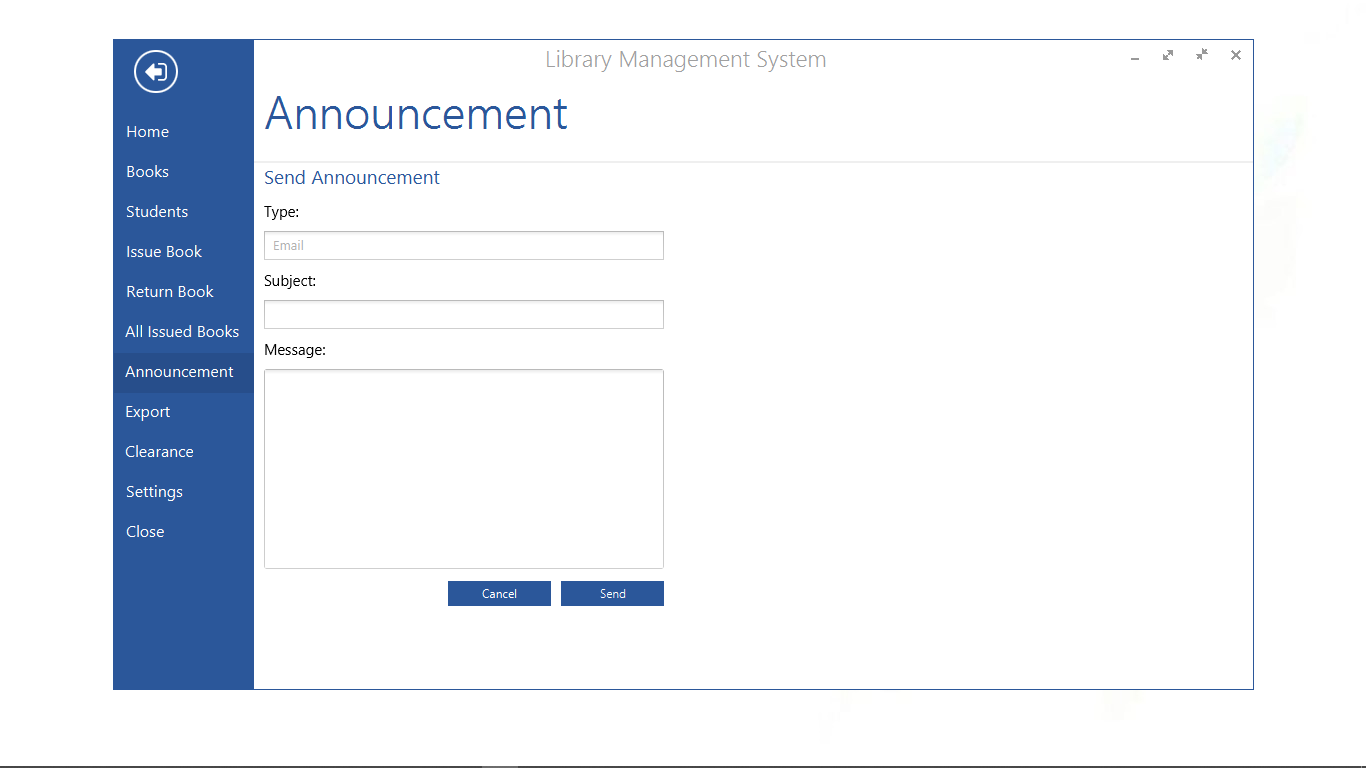View All Issued Books

click(182, 331)
